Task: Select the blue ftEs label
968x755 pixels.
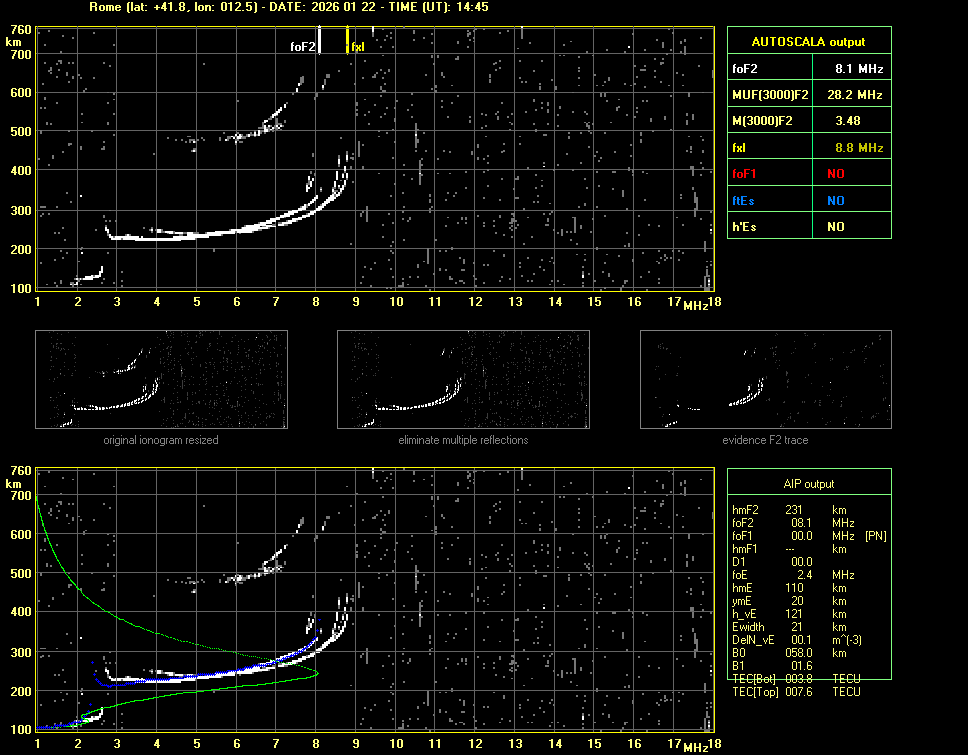Action: 743,200
